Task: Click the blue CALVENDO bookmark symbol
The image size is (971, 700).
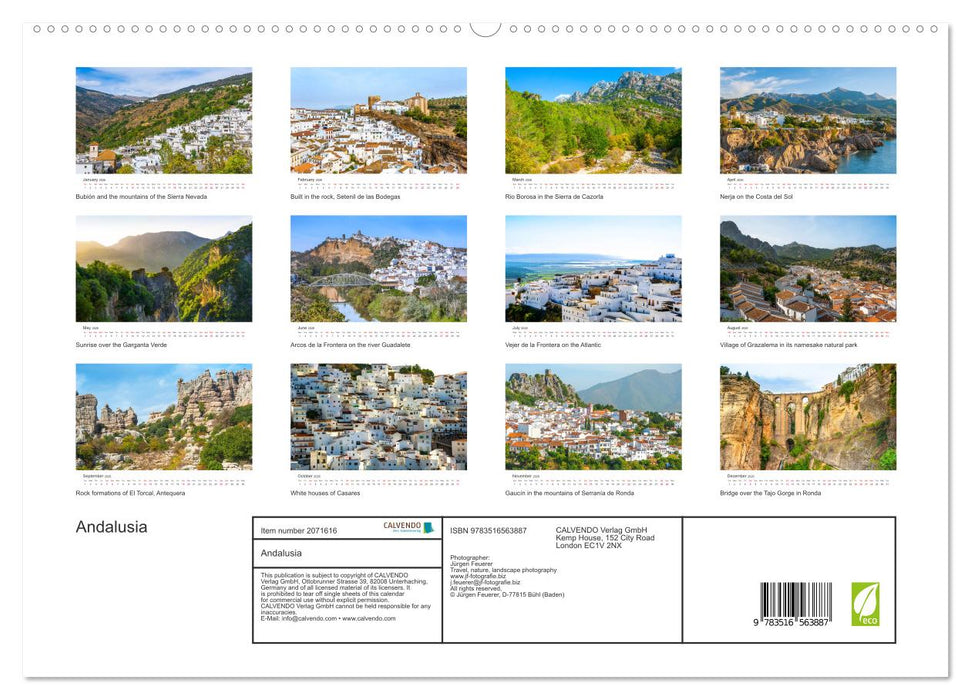Action: 428,525
